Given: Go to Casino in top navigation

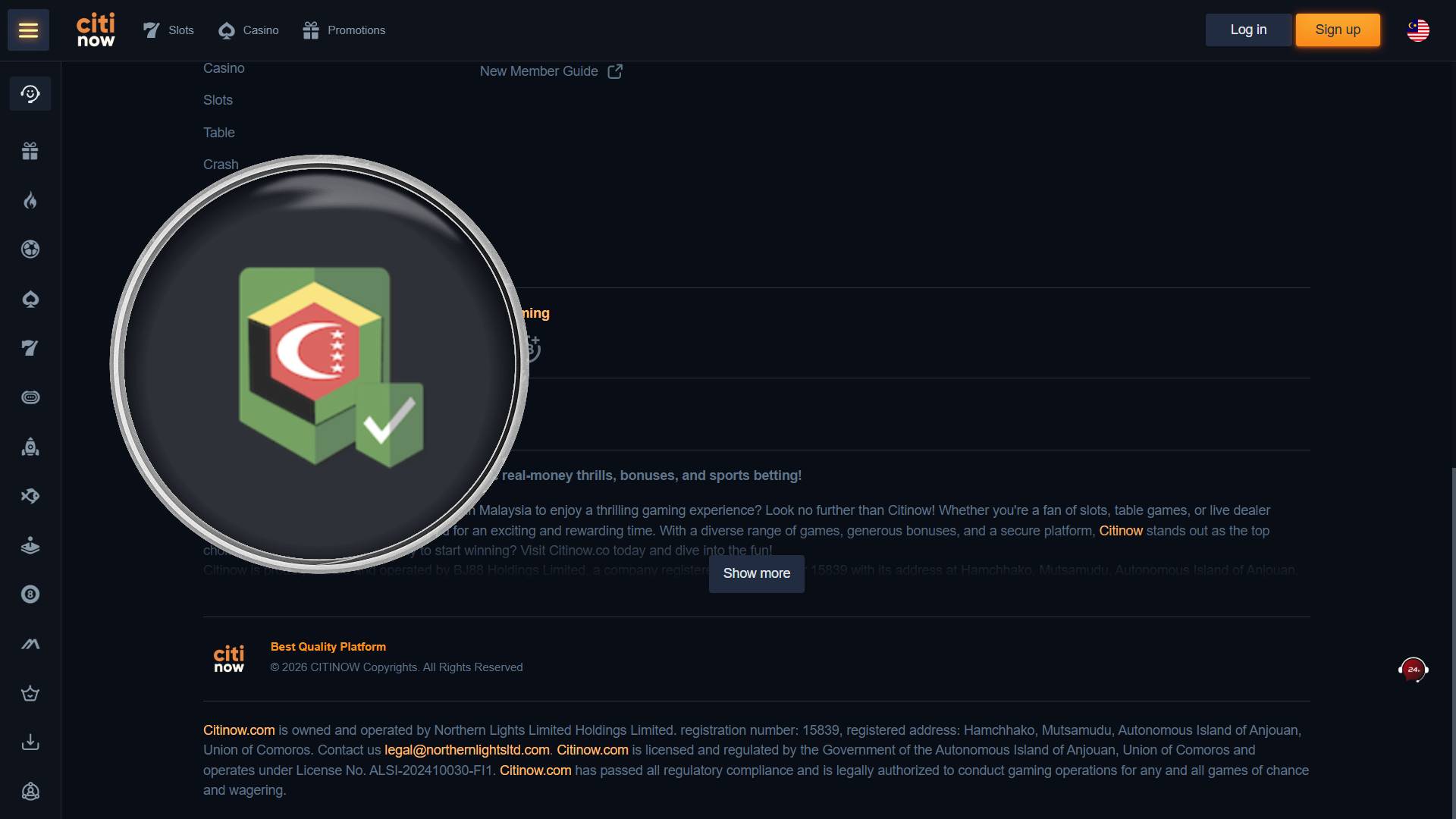Looking at the screenshot, I should point(249,30).
